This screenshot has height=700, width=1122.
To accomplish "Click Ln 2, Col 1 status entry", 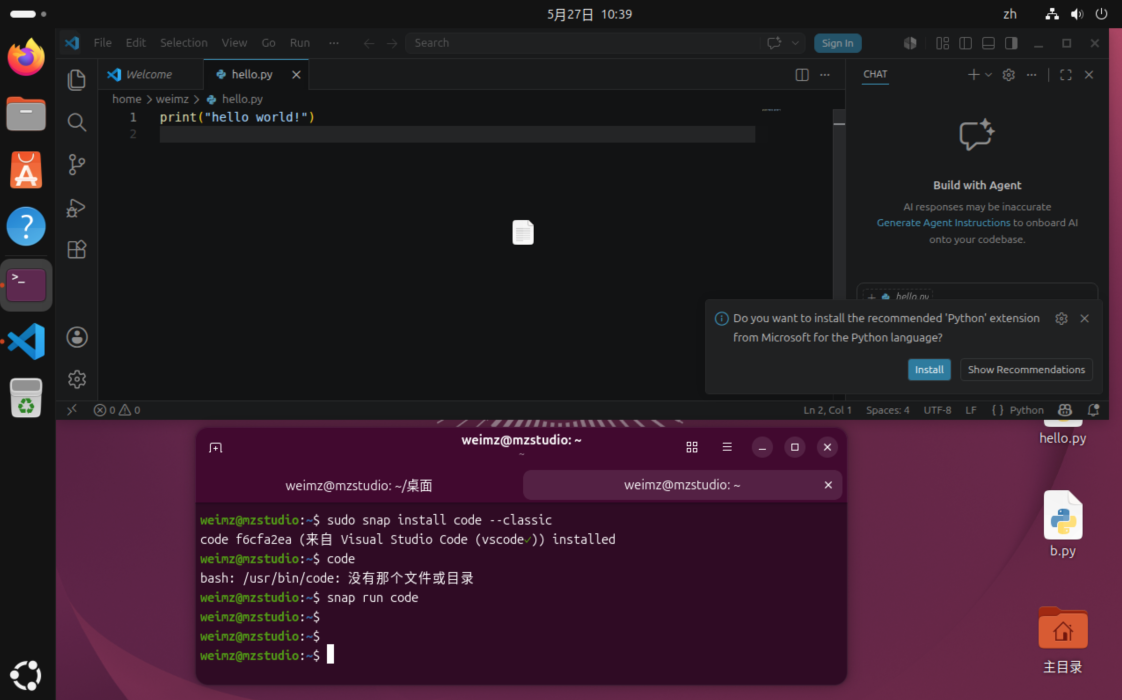I will [827, 410].
